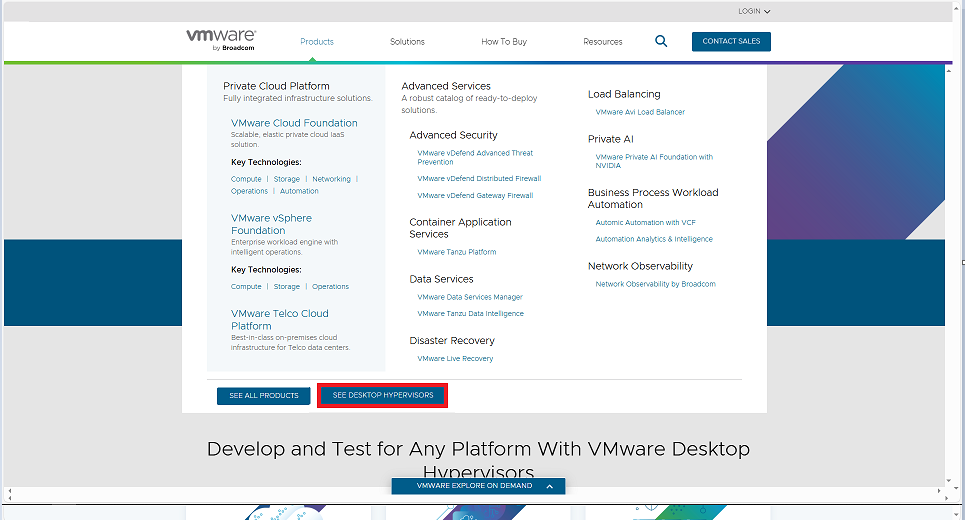Open Automic Automation with VCF link
This screenshot has width=965, height=520.
pos(646,223)
